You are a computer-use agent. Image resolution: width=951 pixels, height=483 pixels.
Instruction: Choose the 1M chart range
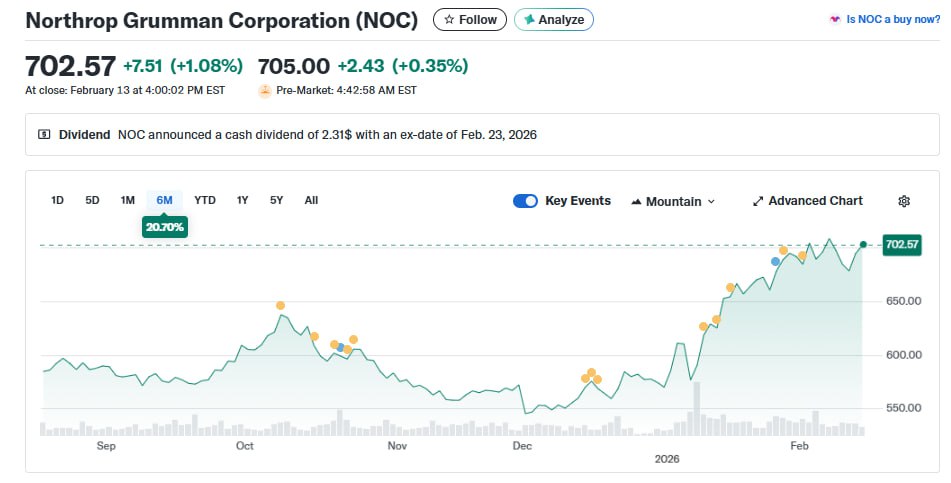pos(127,200)
